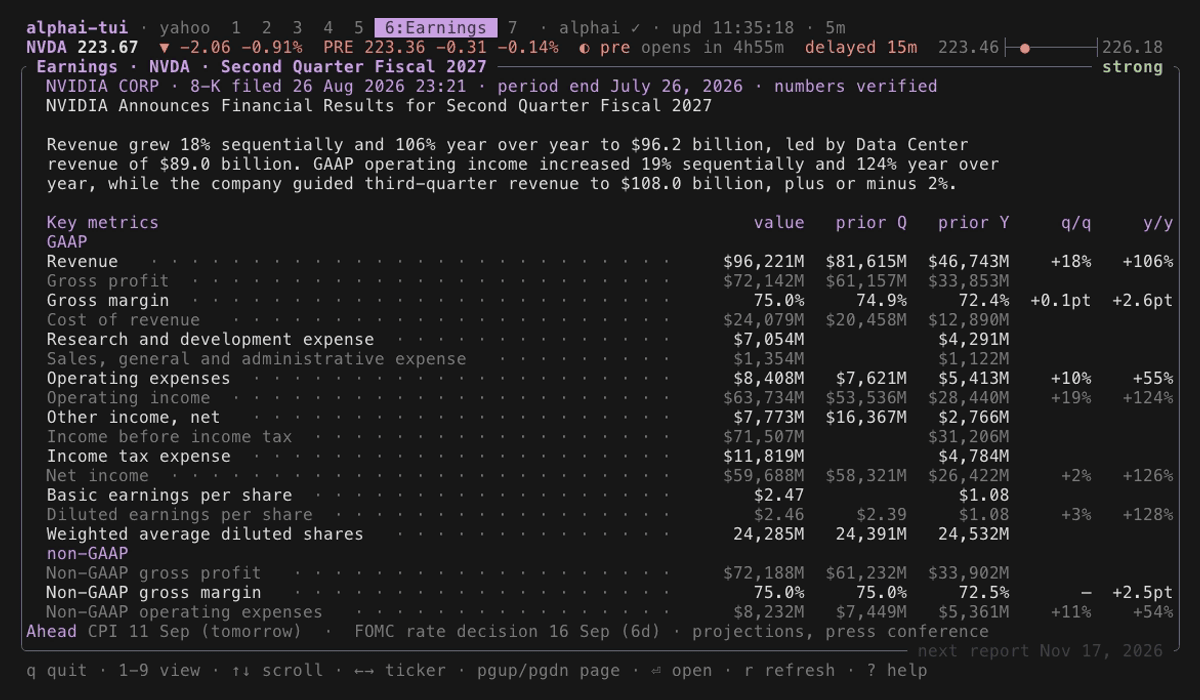Click the PRE 223.36 pre-market quote

coord(441,47)
